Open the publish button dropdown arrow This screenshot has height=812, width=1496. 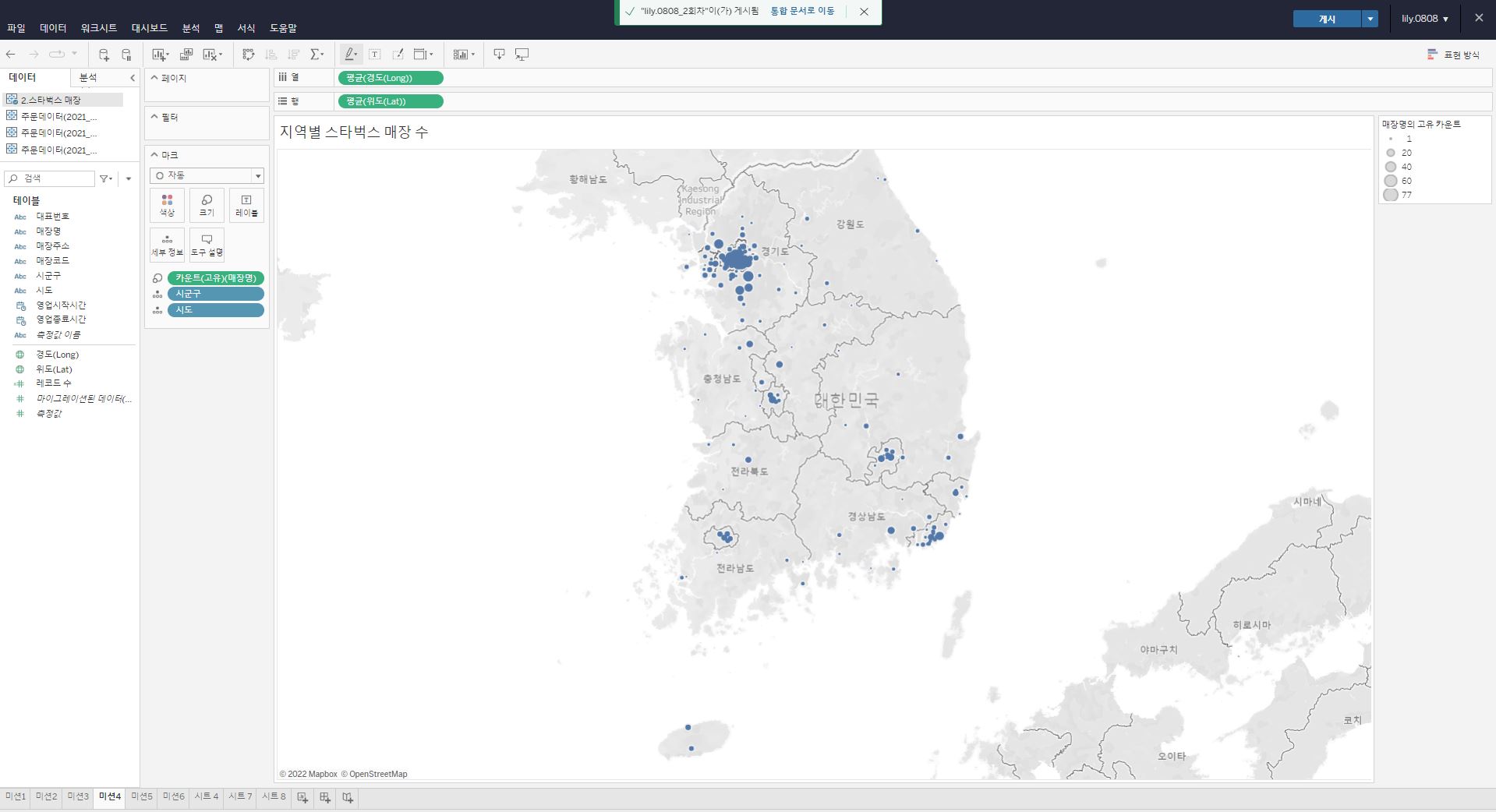(1370, 19)
